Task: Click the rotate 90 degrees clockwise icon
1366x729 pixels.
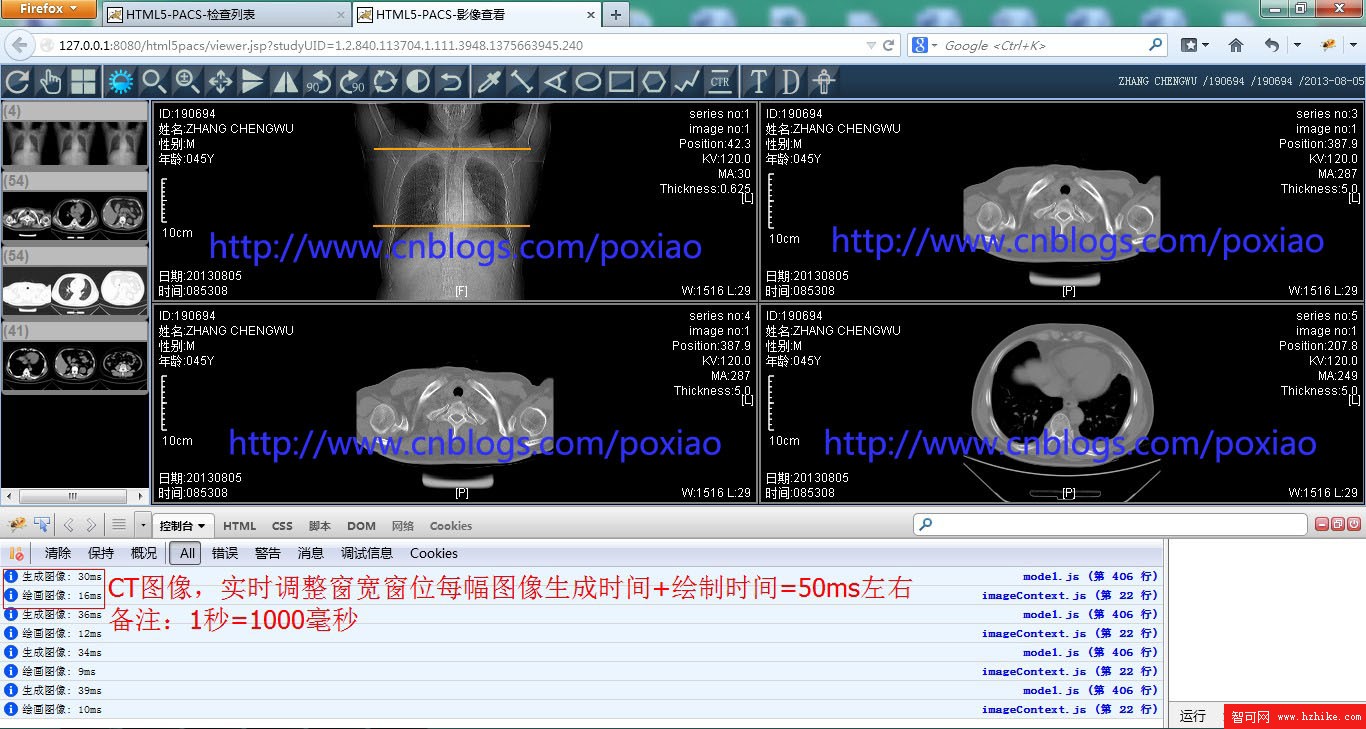Action: point(352,82)
